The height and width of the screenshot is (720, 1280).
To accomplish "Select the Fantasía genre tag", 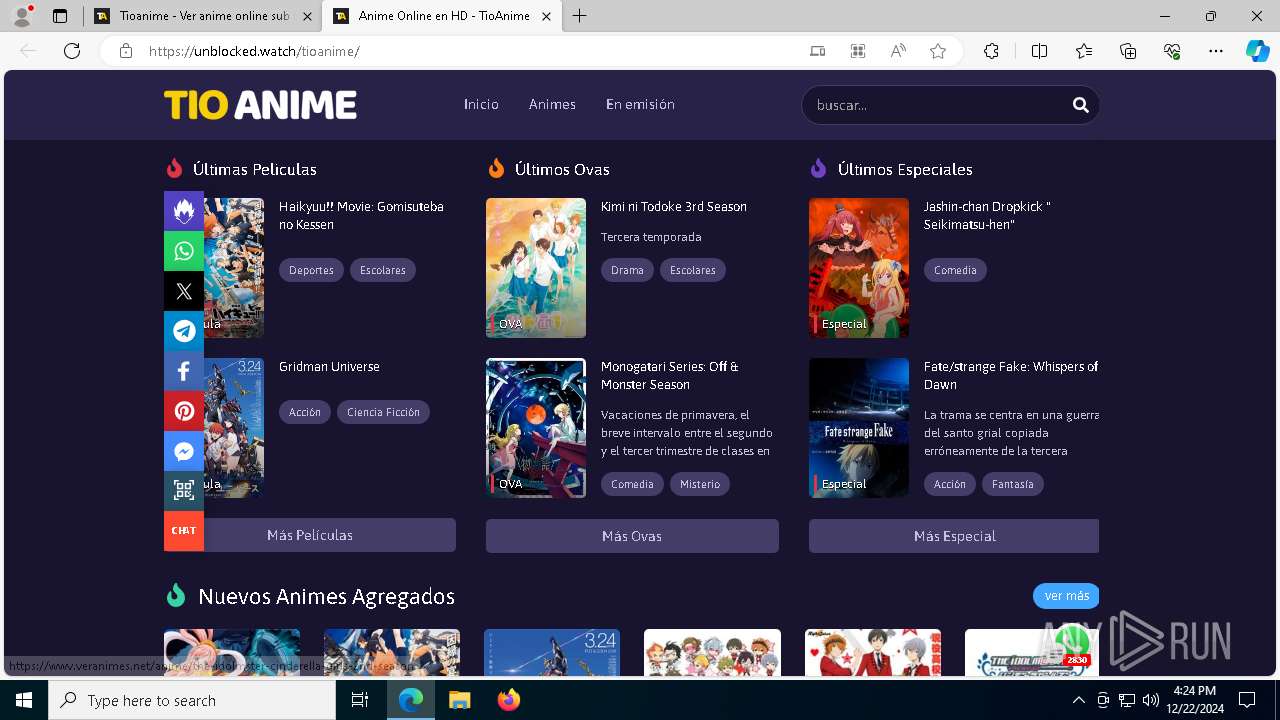I will pyautogui.click(x=1013, y=484).
